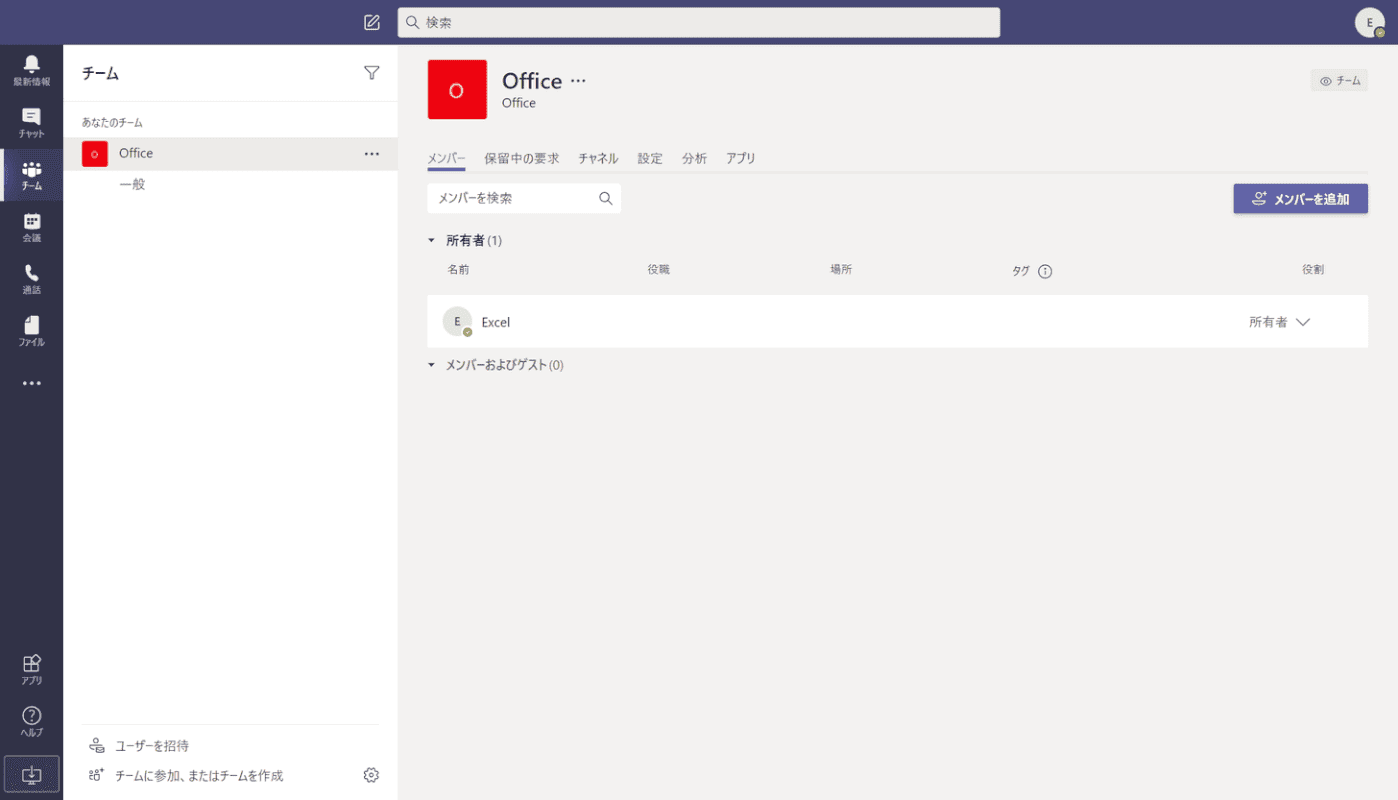The image size is (1398, 800).
Task: Start a new chat with compose icon
Action: coord(372,22)
